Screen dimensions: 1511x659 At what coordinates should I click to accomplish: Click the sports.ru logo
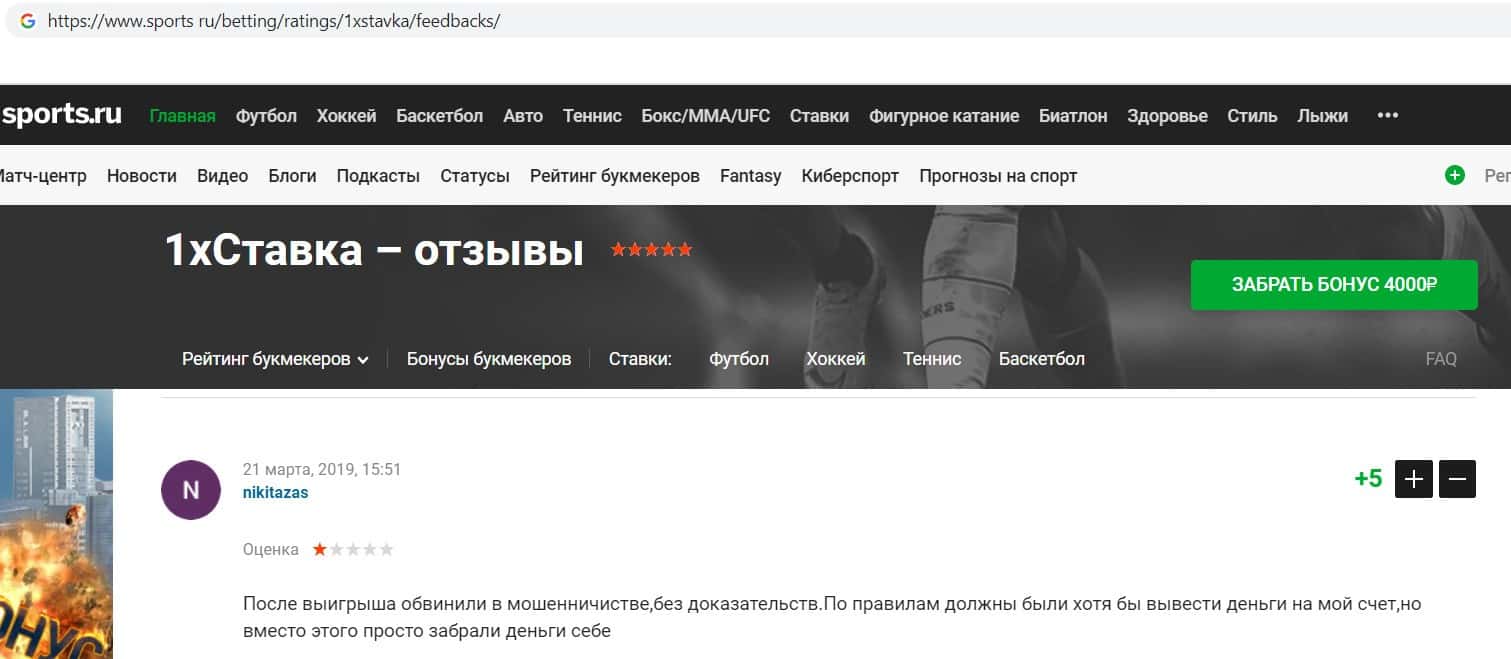point(61,115)
